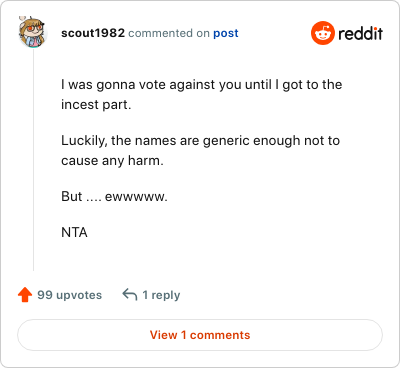Select the "99 upvotes" count label

pos(69,295)
